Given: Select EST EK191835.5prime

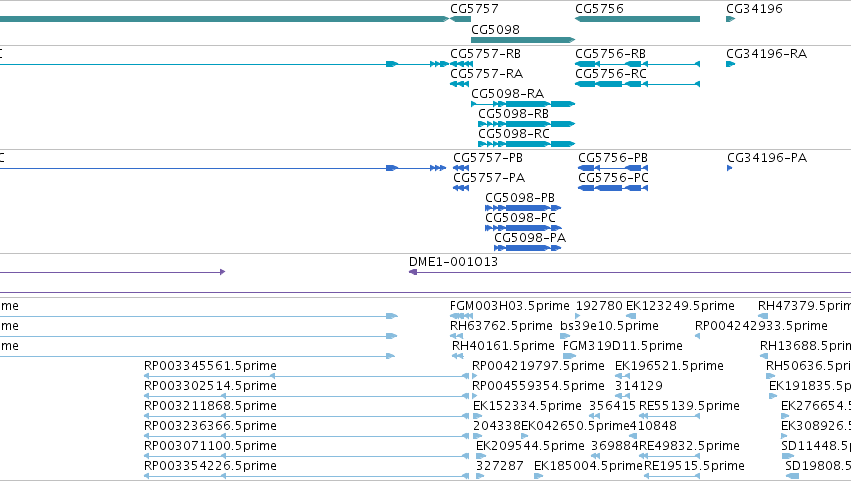Looking at the screenshot, I should pos(810,387).
